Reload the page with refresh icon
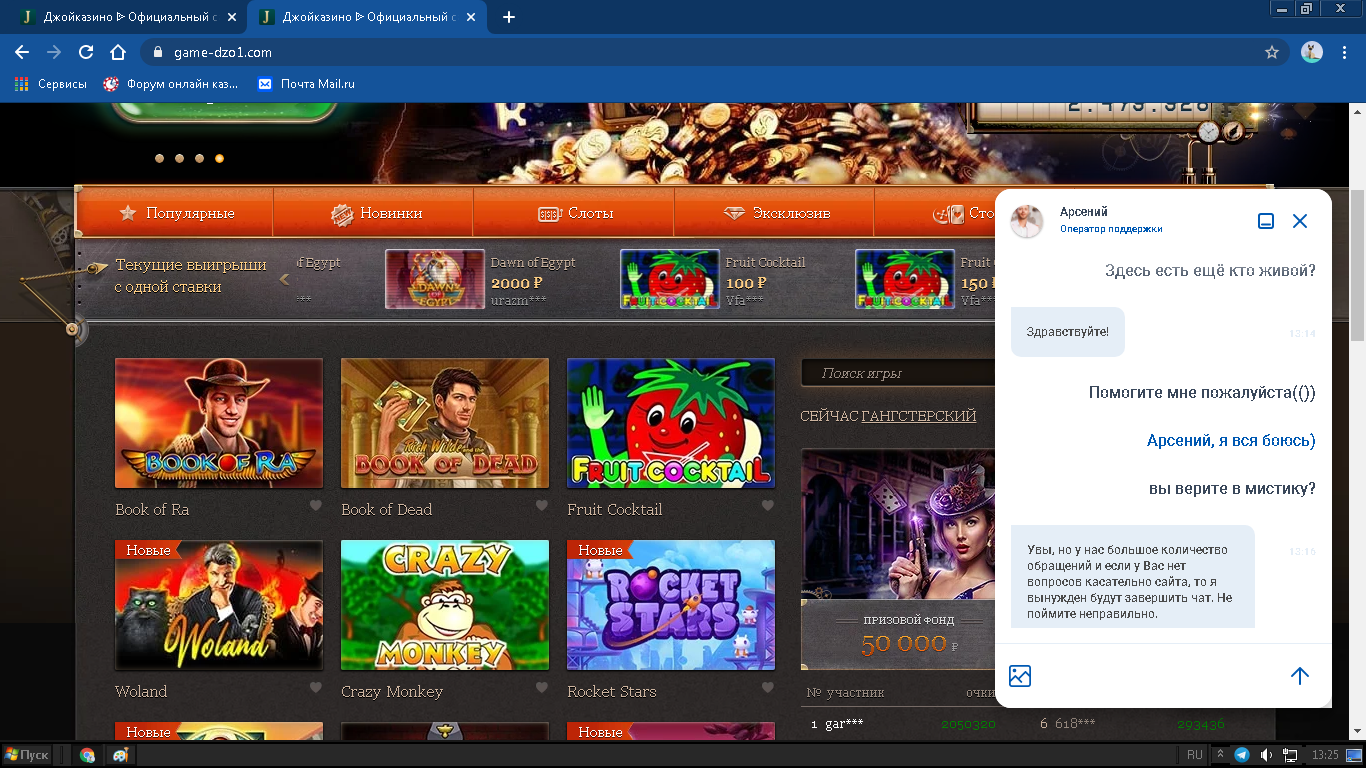This screenshot has height=768, width=1366. click(86, 52)
